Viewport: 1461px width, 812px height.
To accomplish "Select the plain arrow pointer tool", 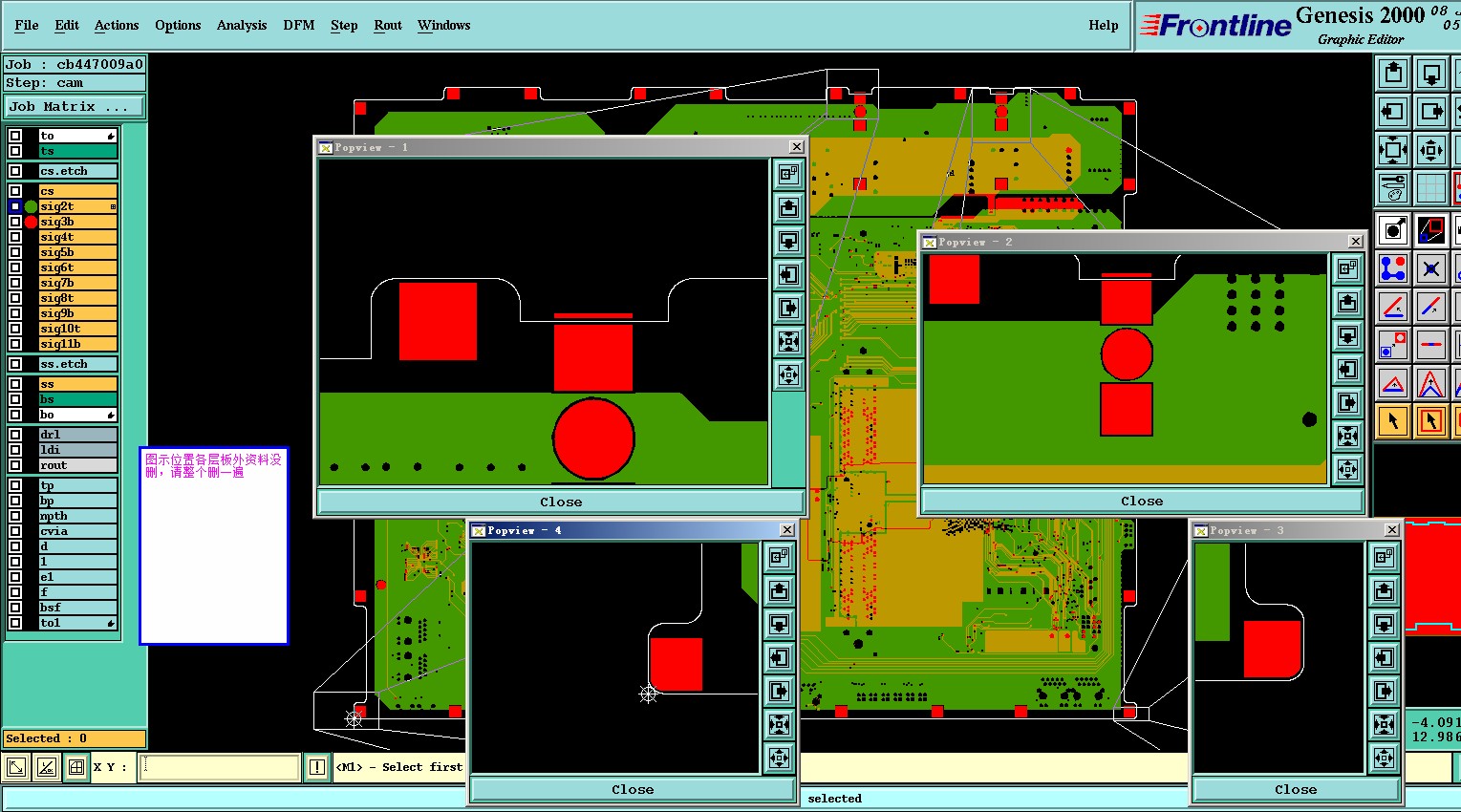I will pyautogui.click(x=1393, y=421).
